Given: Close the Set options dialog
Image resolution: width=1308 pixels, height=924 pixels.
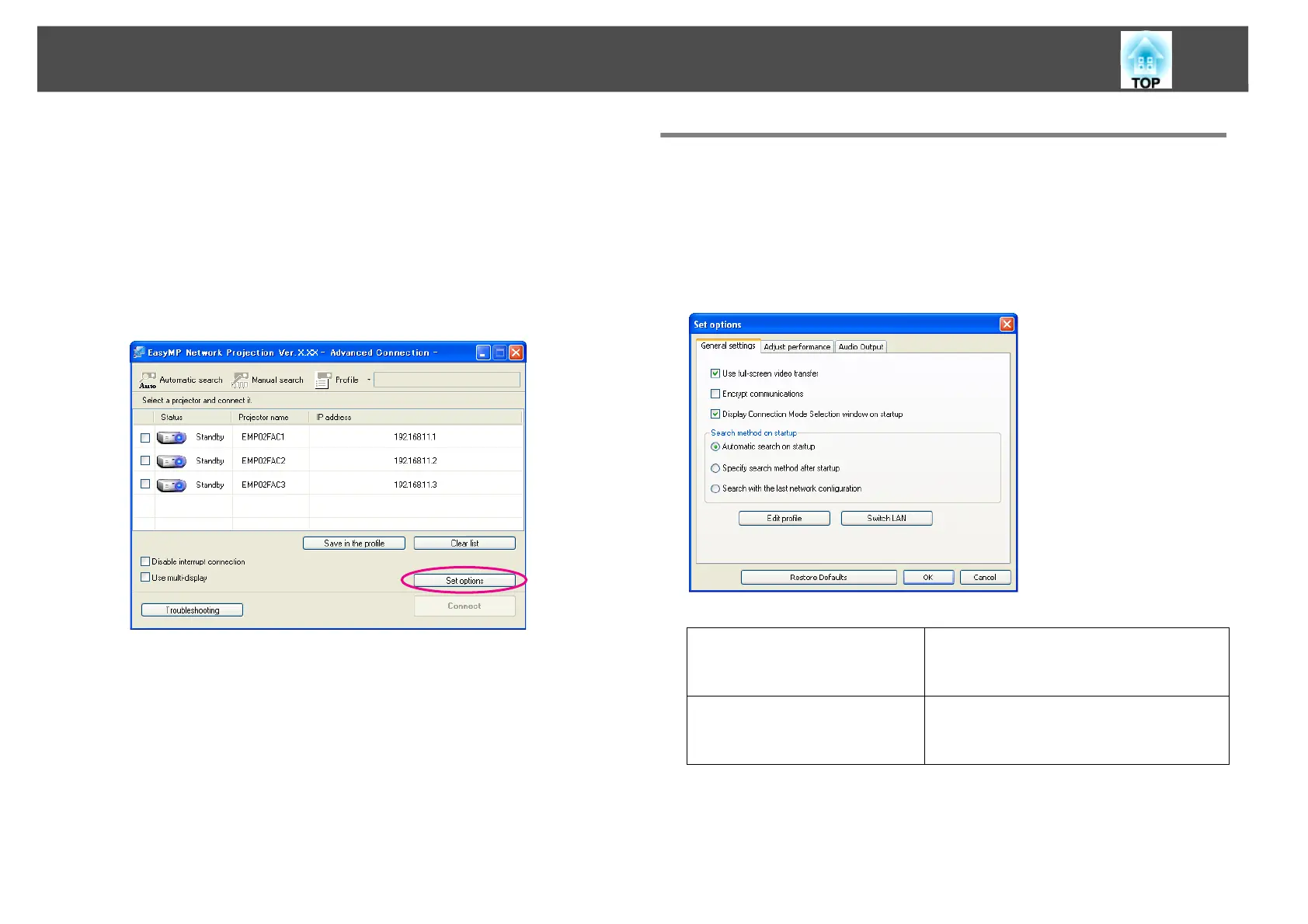Looking at the screenshot, I should coord(1007,325).
